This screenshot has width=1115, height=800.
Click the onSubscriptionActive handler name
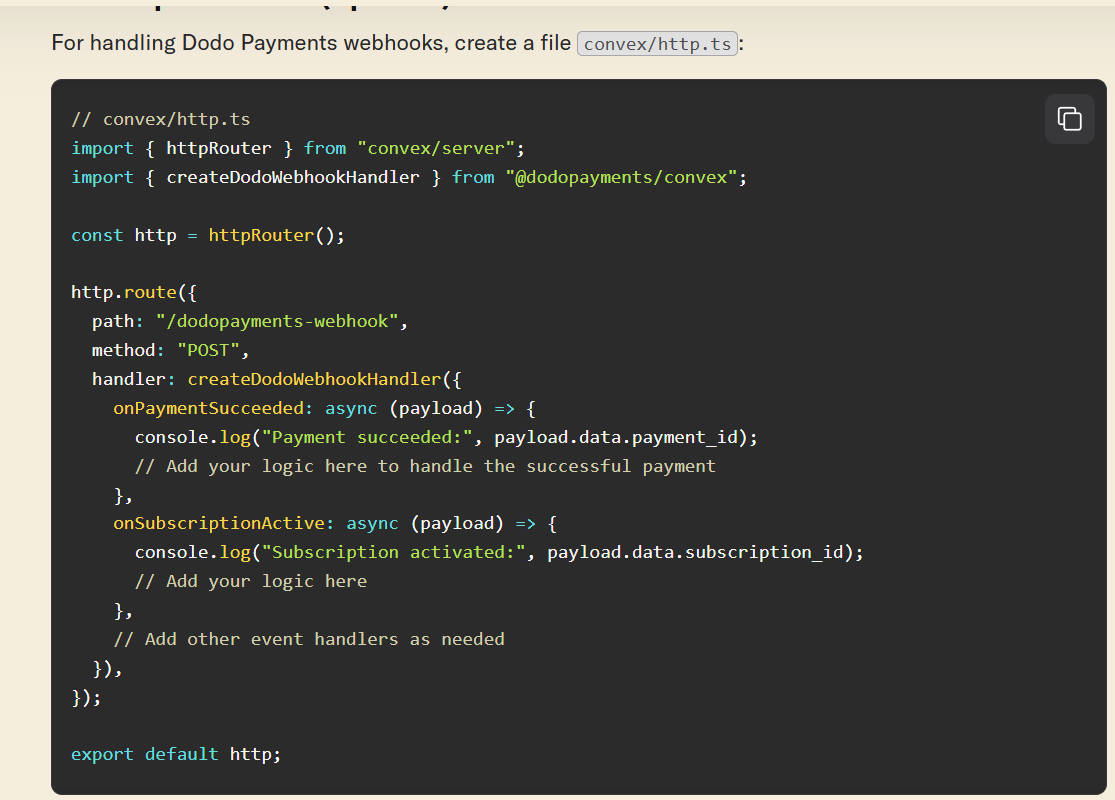220,523
